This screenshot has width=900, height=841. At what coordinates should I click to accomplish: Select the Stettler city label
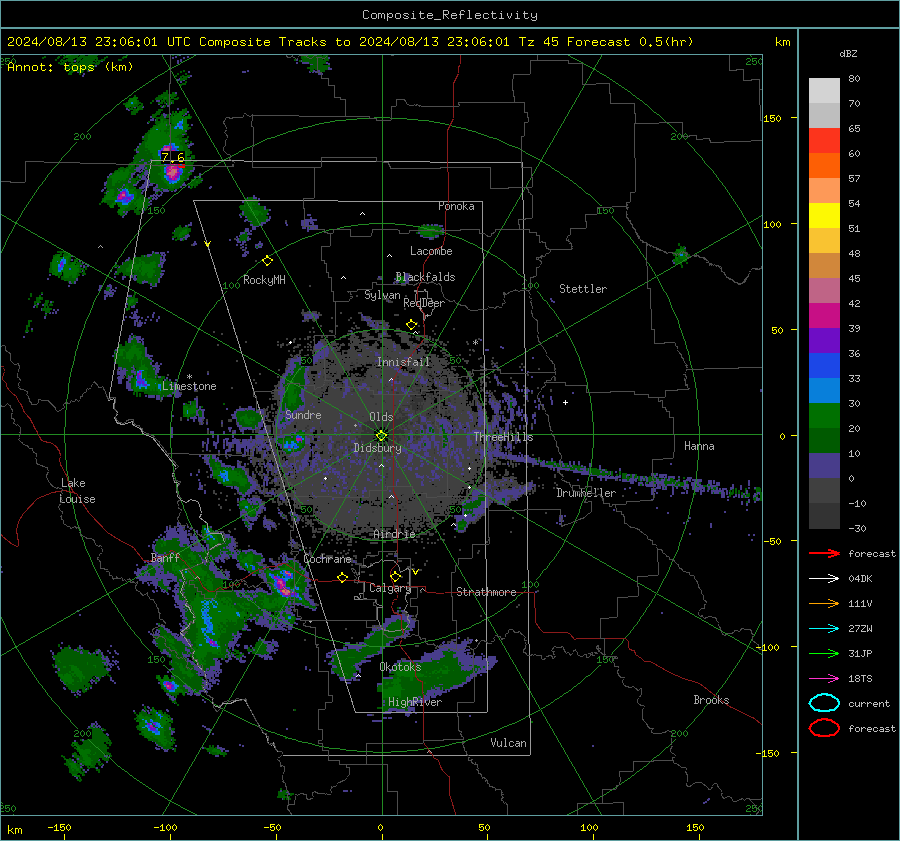click(x=583, y=289)
